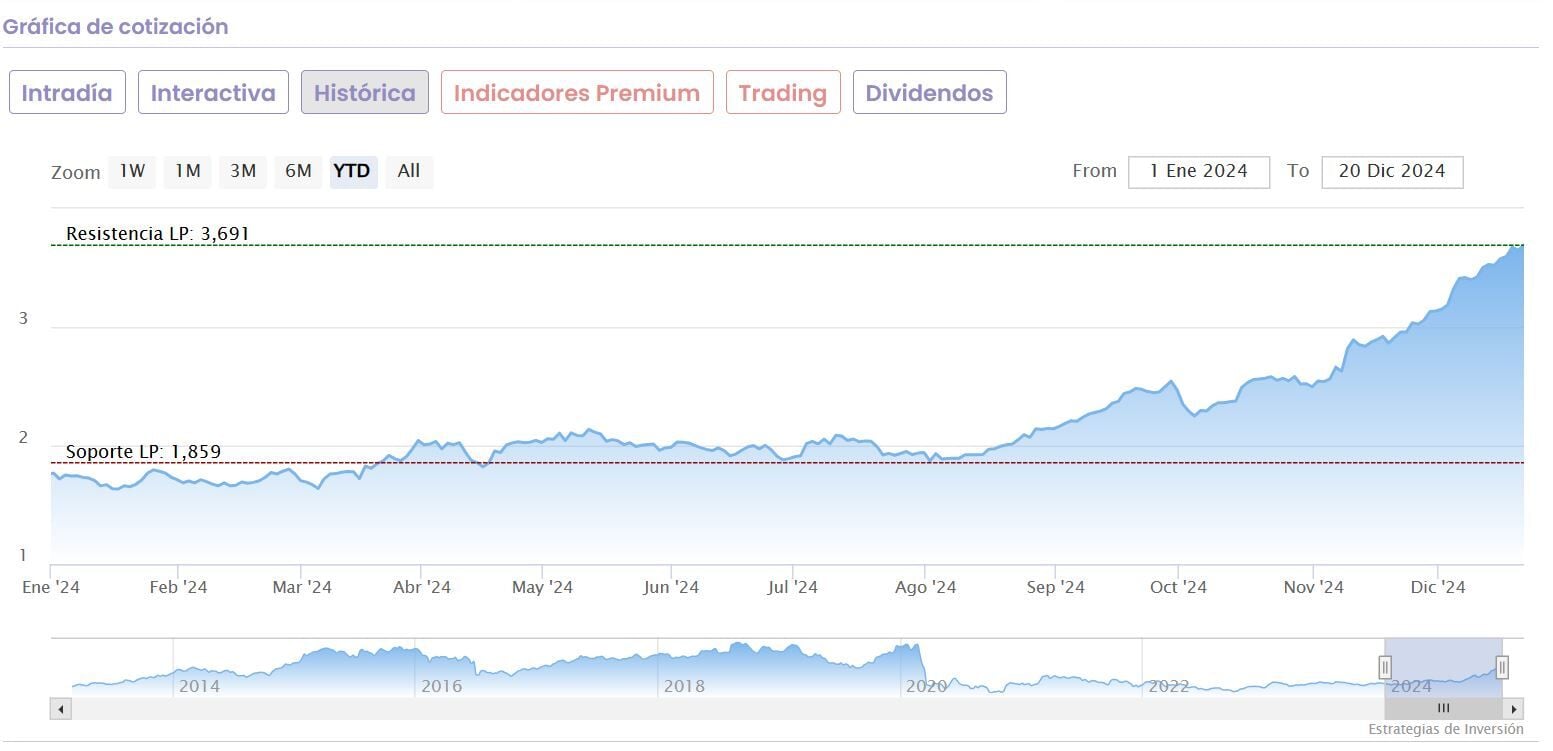Image resolution: width=1553 pixels, height=751 pixels.
Task: Show the Dividendos tab
Action: coord(929,93)
